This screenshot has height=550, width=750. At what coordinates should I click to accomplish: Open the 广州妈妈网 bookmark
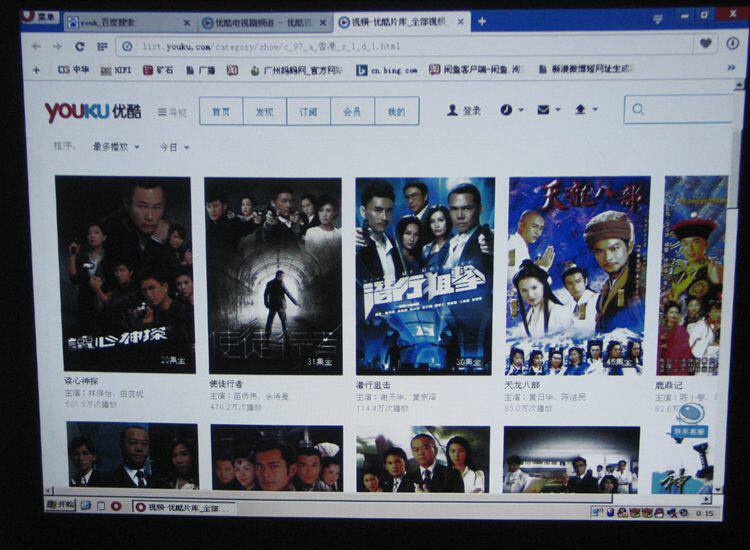coord(297,71)
